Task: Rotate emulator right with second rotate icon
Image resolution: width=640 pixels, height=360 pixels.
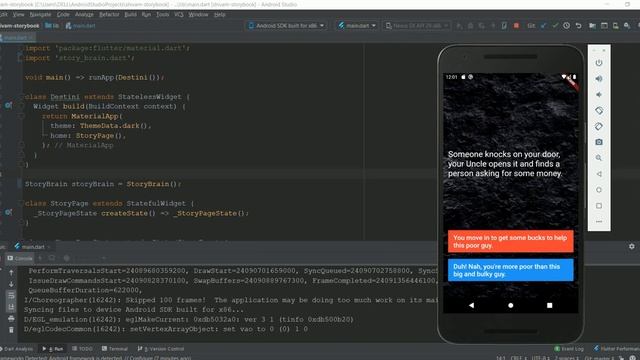Action: 599,127
